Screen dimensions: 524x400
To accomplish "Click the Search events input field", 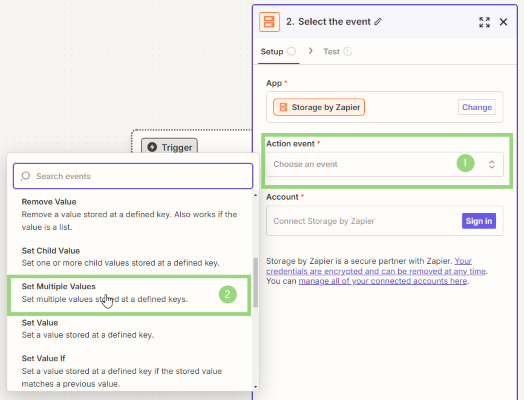I will tap(133, 176).
